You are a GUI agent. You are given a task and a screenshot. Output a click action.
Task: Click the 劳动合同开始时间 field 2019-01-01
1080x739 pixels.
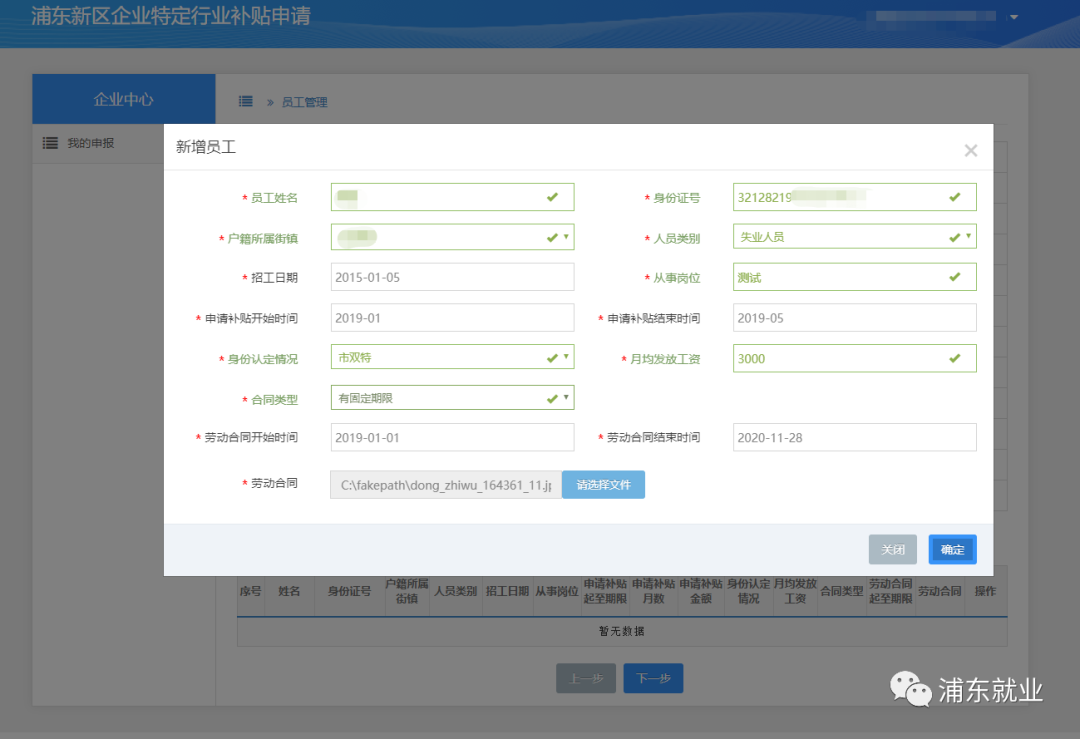pos(453,437)
